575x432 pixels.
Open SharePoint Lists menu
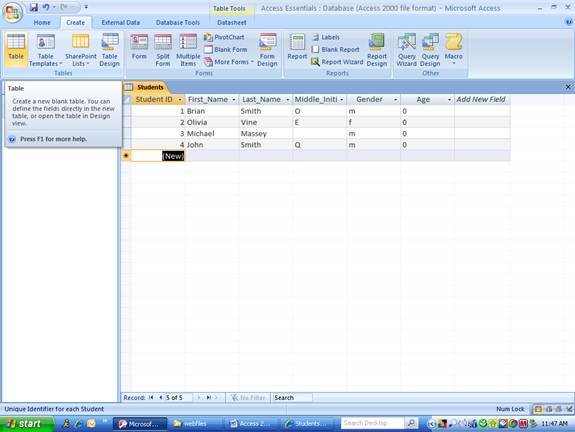[80, 50]
